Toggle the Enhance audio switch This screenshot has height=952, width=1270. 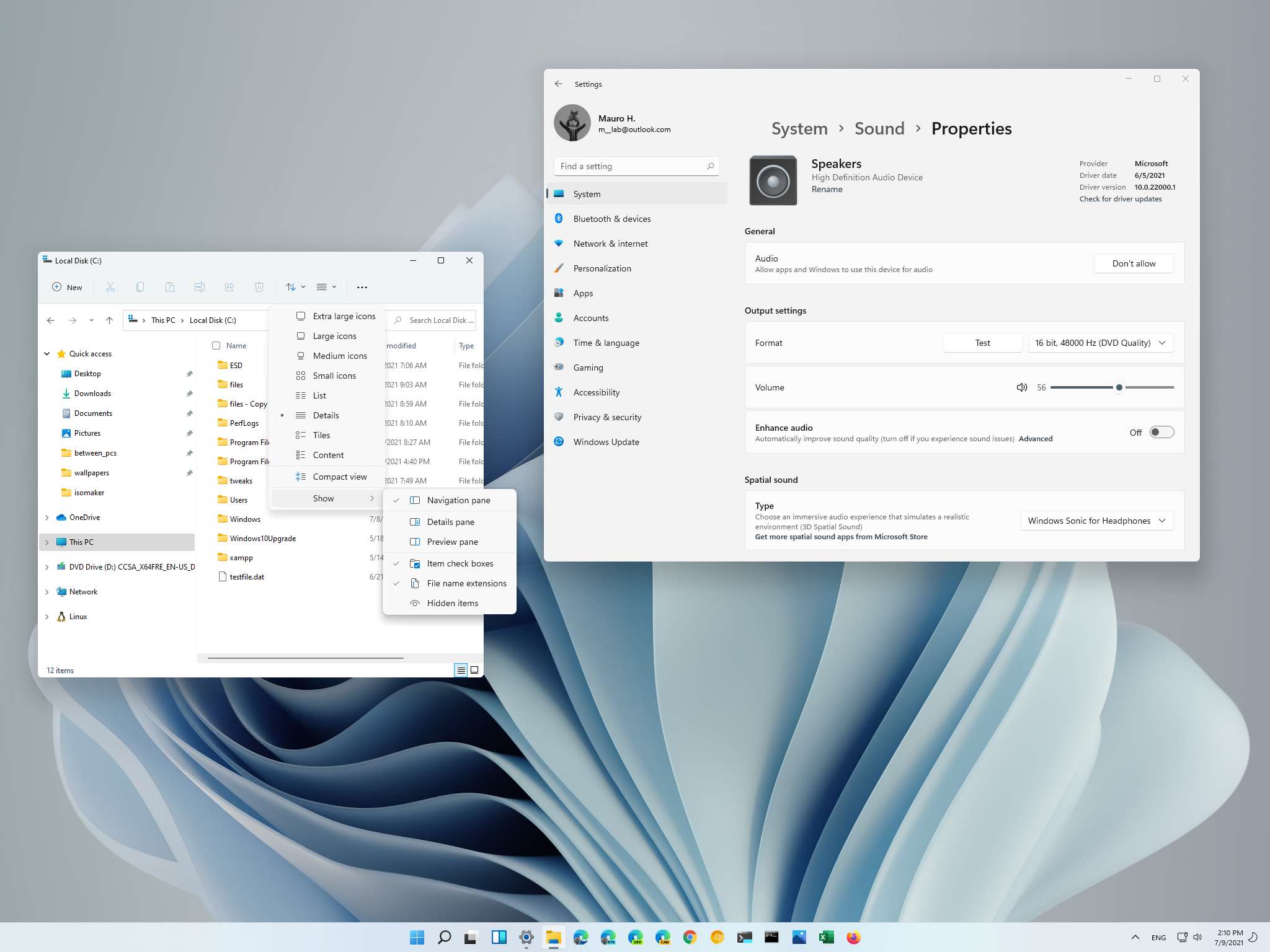coord(1160,432)
